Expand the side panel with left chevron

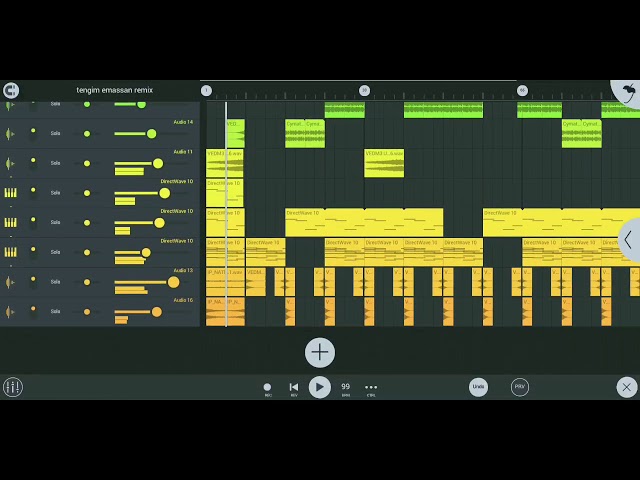(629, 240)
